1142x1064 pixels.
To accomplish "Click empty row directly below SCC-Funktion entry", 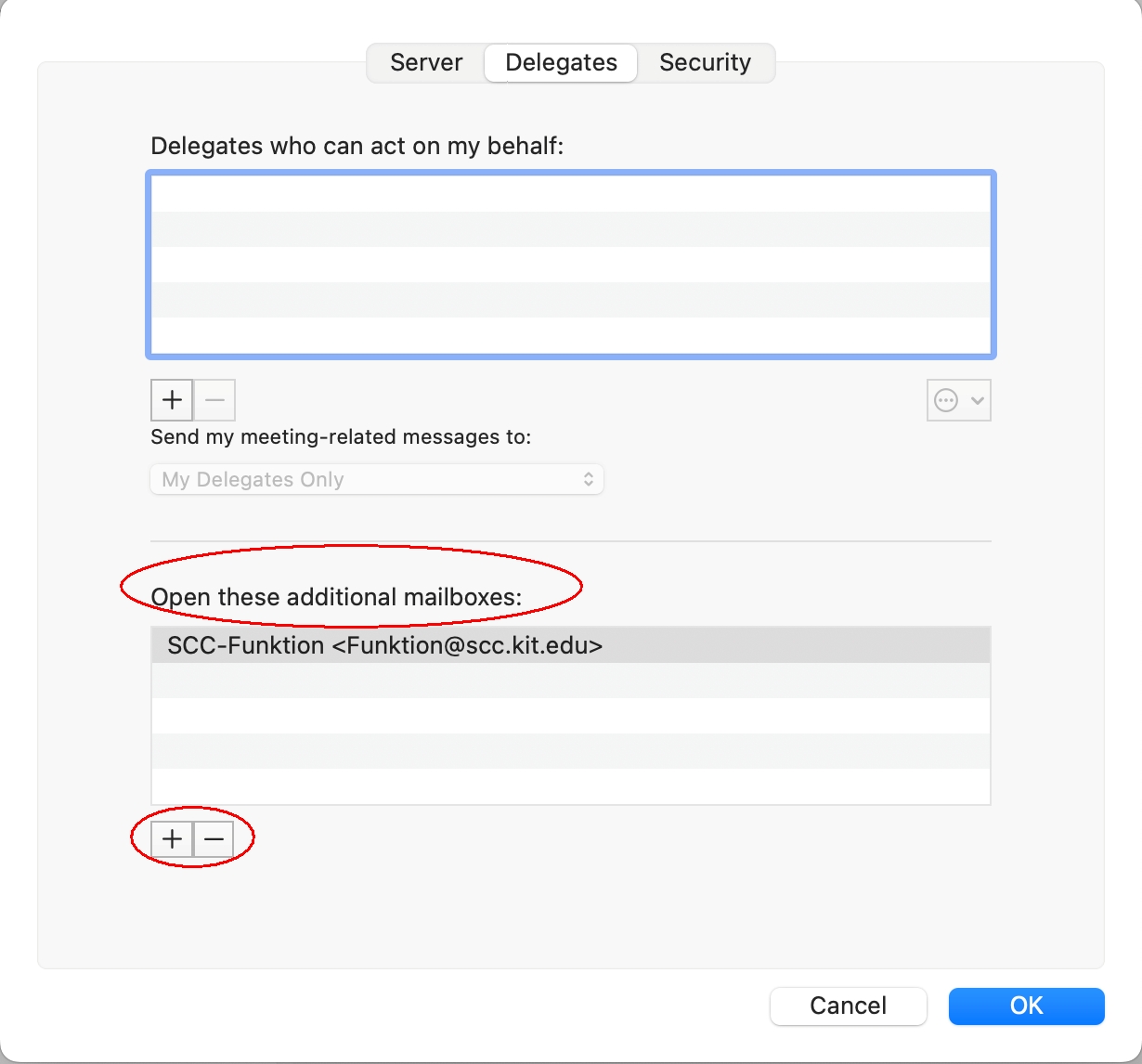I will tap(570, 681).
